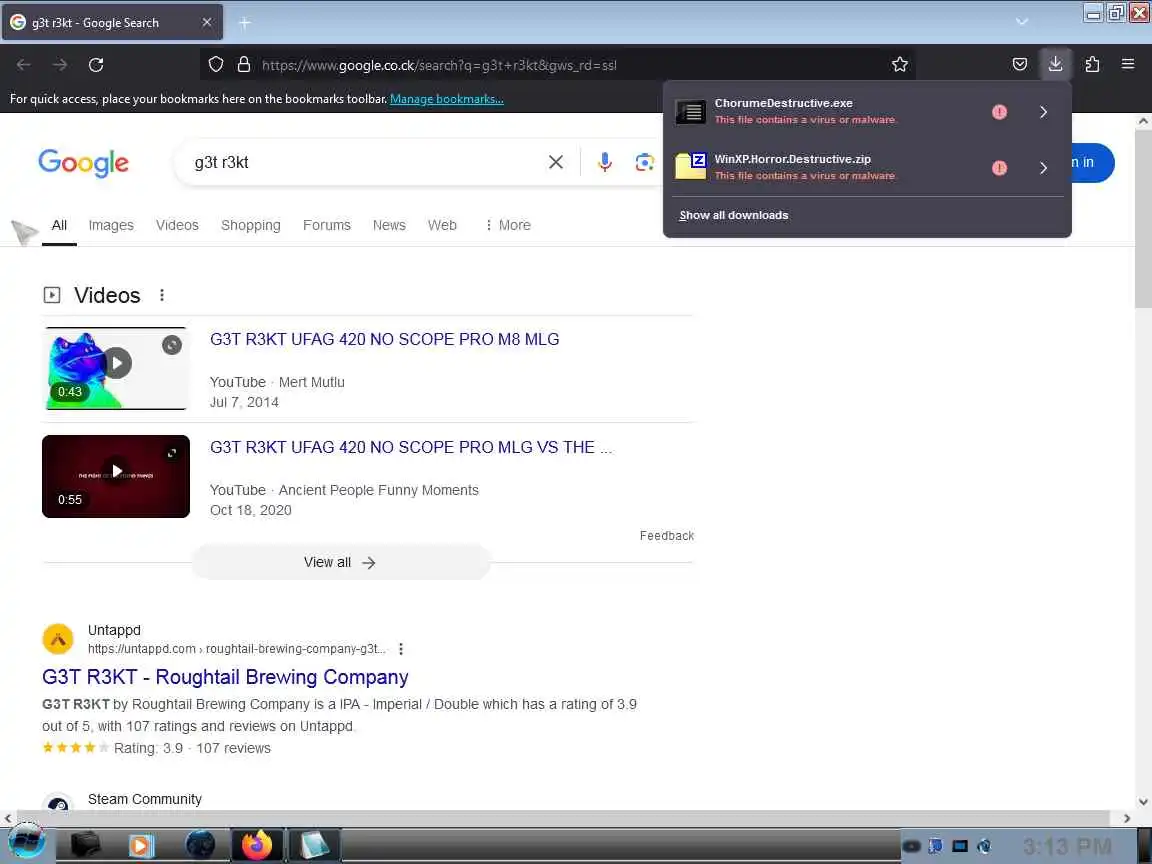Image resolution: width=1152 pixels, height=864 pixels.
Task: Click in the g3t r3kt search field
Action: coord(365,162)
